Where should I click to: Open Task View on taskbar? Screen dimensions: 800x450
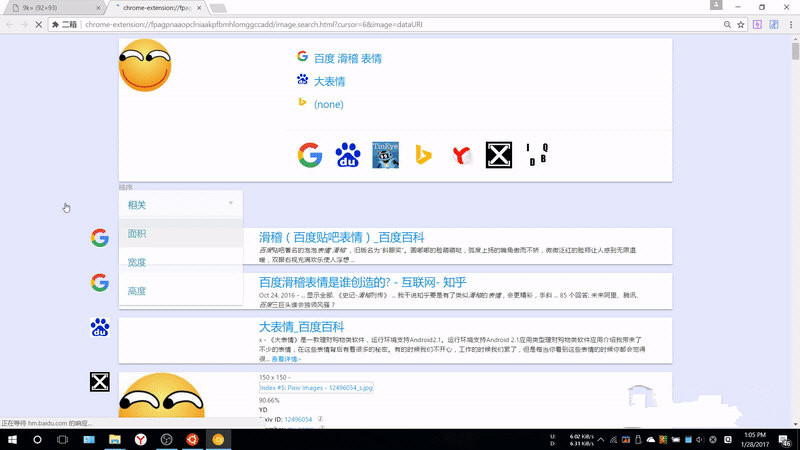62,439
